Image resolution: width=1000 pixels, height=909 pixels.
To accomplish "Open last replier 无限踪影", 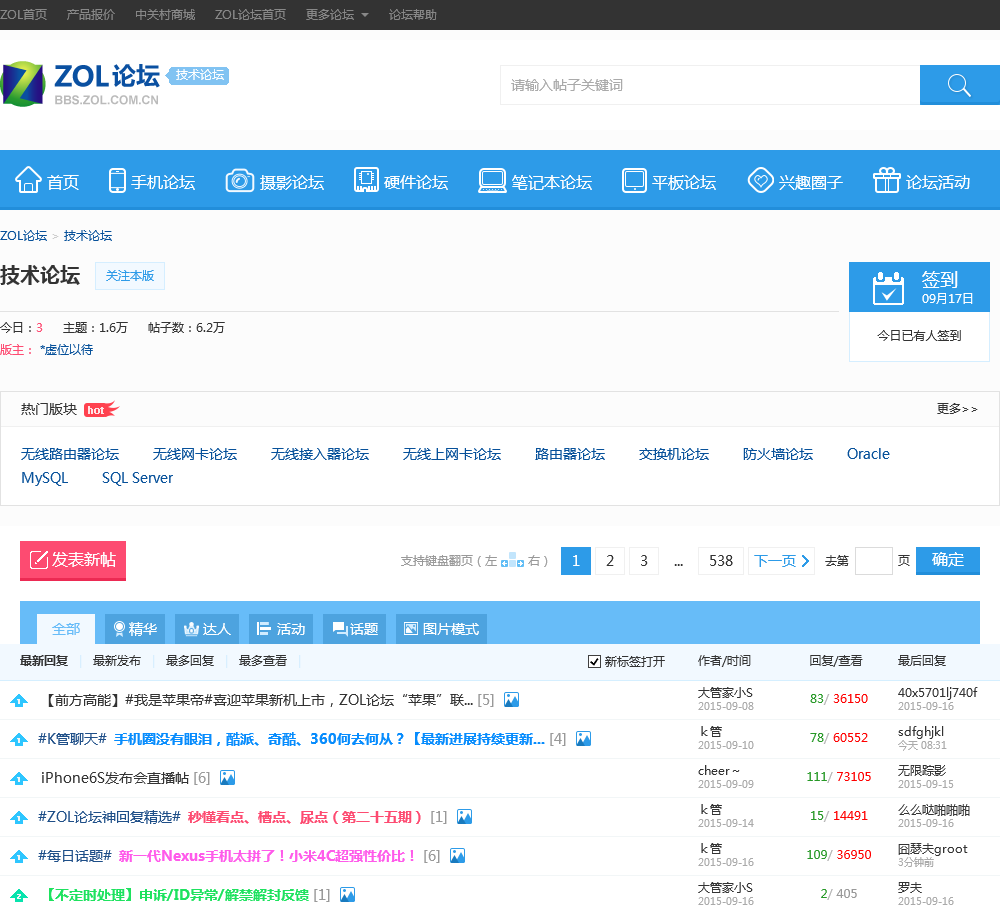I will click(x=922, y=771).
